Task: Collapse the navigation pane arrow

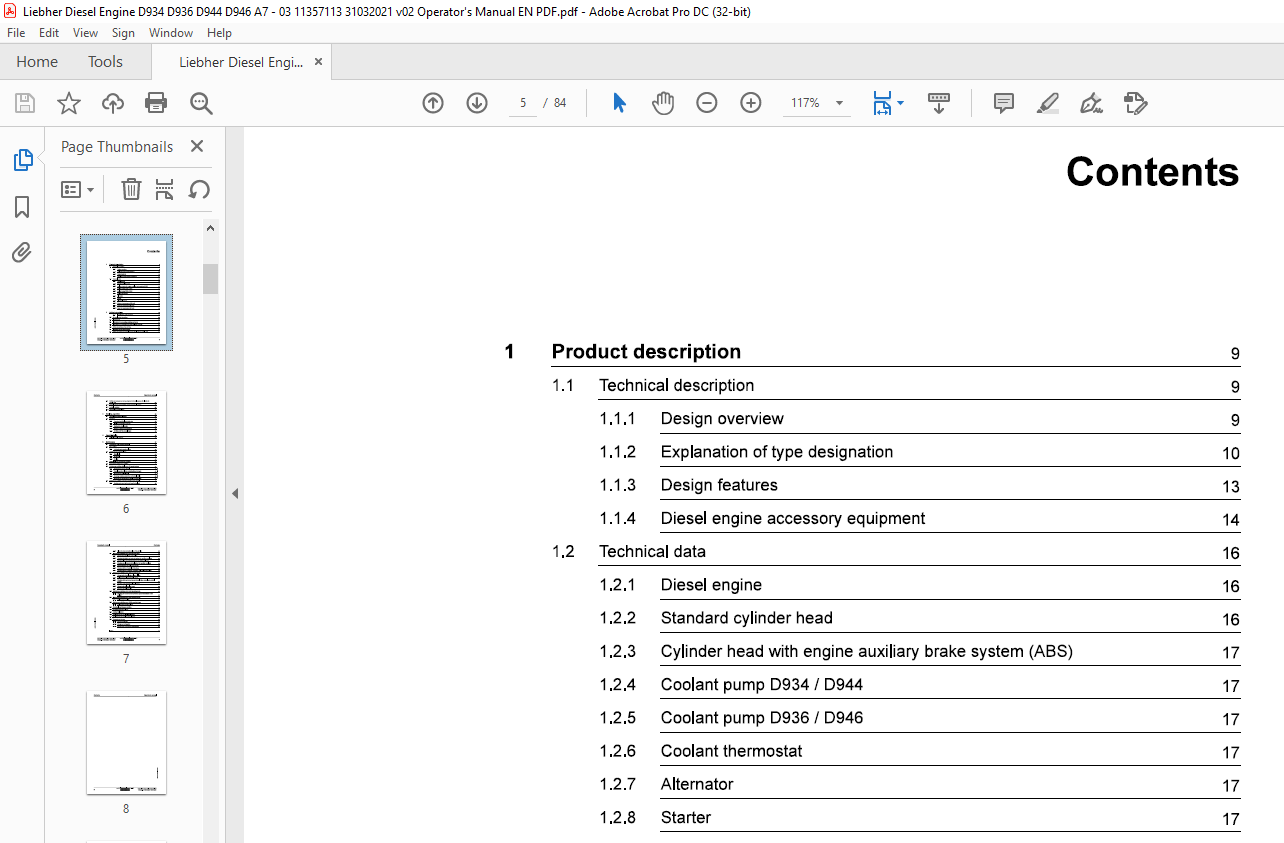Action: (x=235, y=493)
